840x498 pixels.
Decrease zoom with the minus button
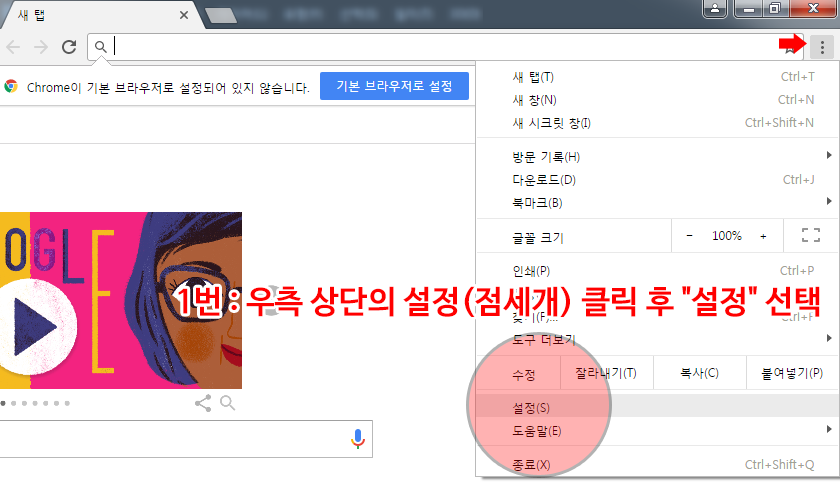(689, 236)
